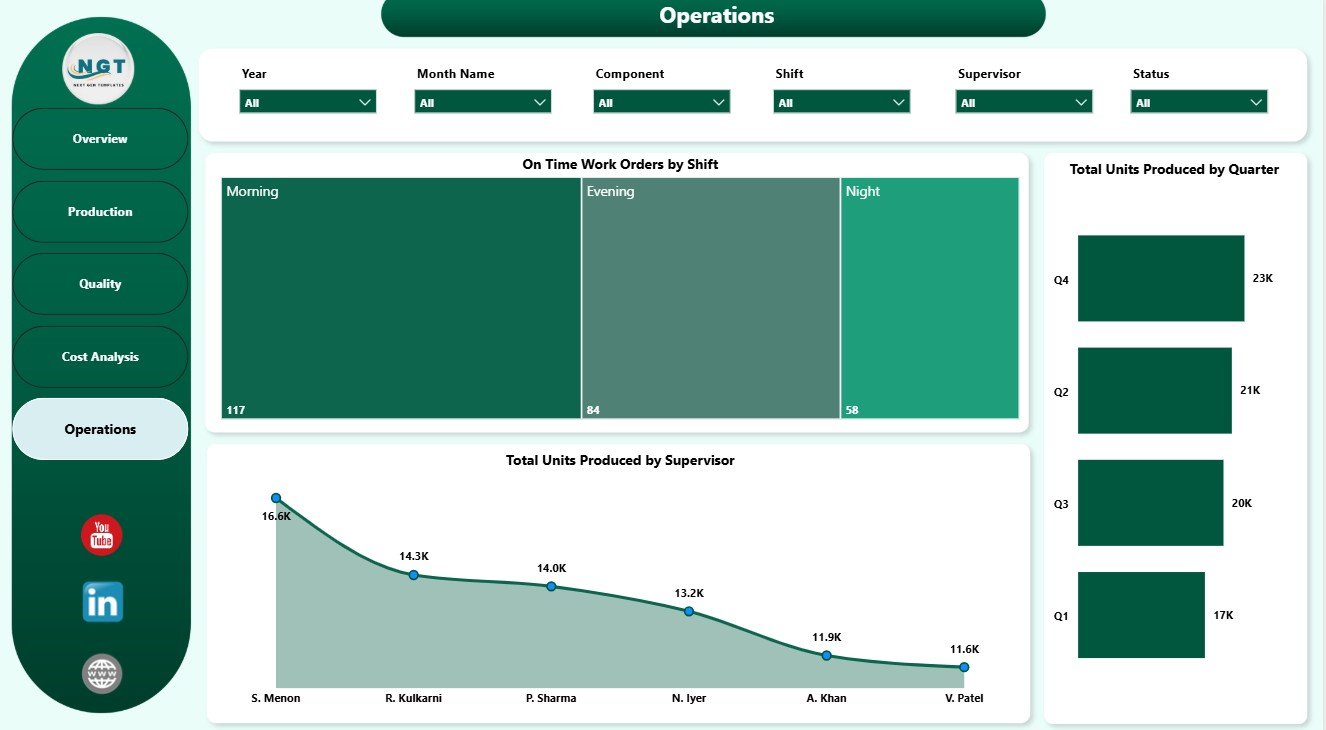Click the 84 value in Evening block
This screenshot has width=1326, height=730.
pos(593,410)
